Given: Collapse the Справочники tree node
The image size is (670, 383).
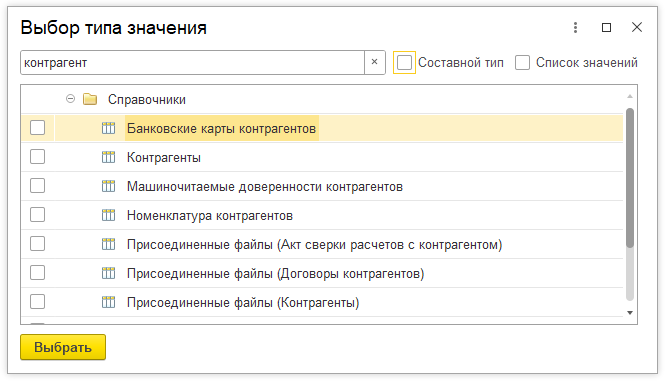Looking at the screenshot, I should (x=71, y=99).
